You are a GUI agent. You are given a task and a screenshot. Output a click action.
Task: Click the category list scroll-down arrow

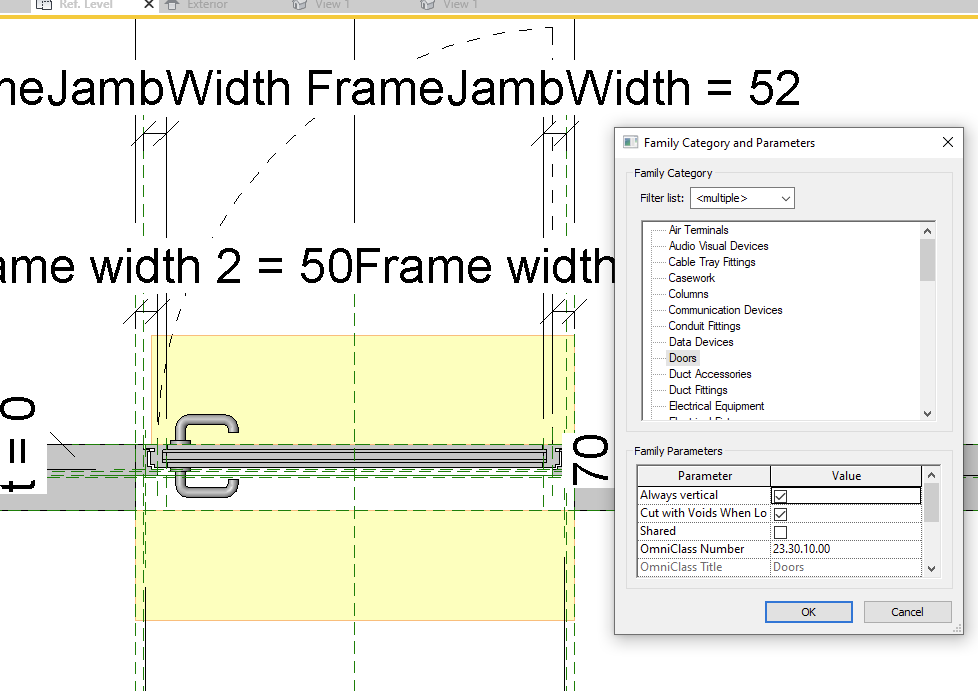[x=927, y=413]
